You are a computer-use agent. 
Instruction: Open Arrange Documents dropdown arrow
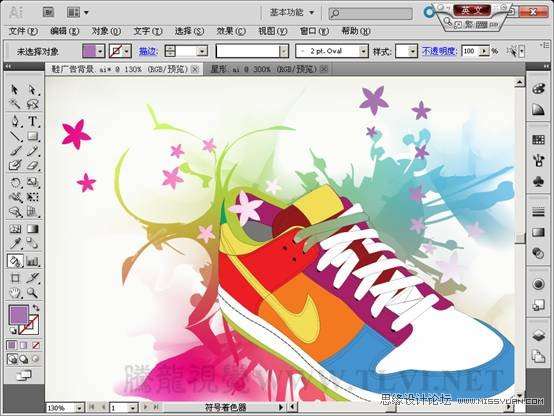86,13
